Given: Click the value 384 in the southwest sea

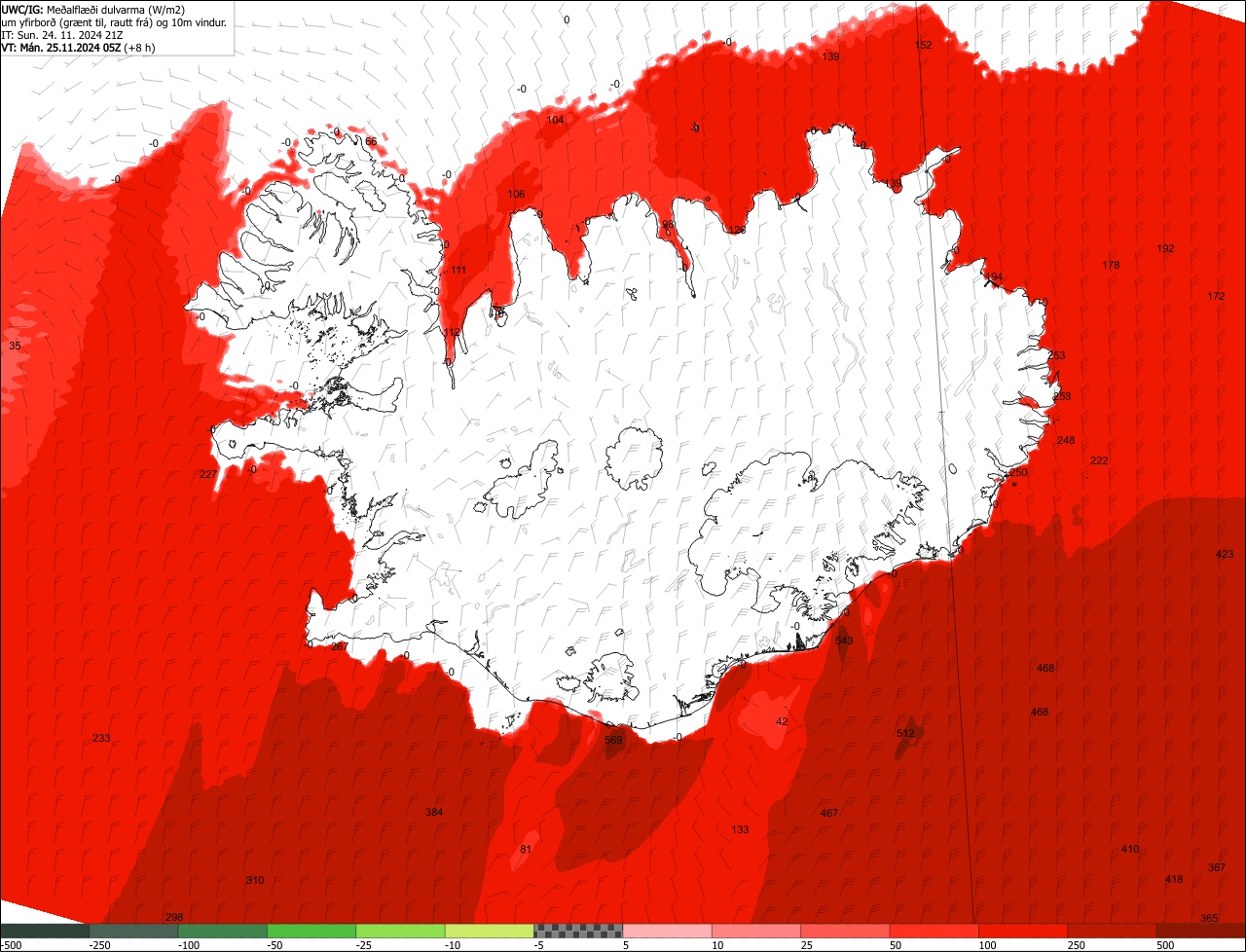Looking at the screenshot, I should point(434,812).
